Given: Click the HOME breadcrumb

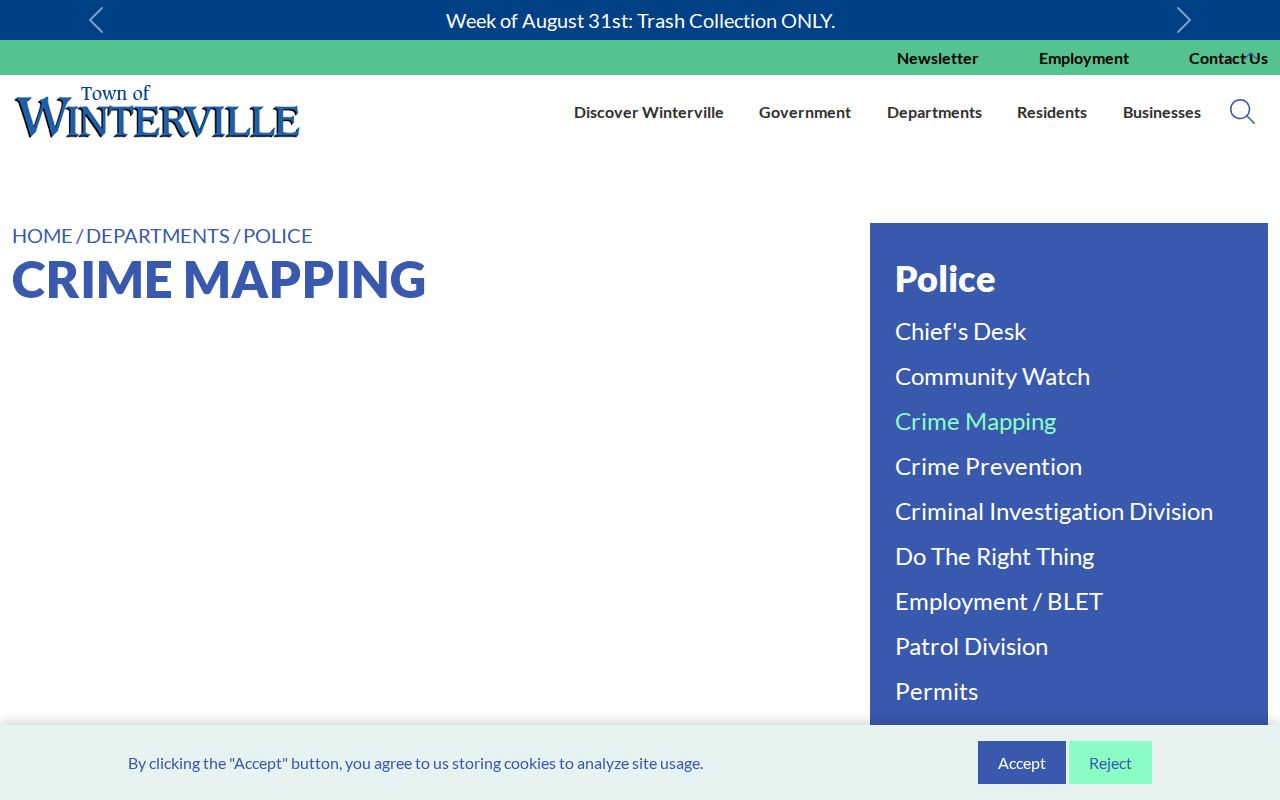Looking at the screenshot, I should tap(42, 236).
